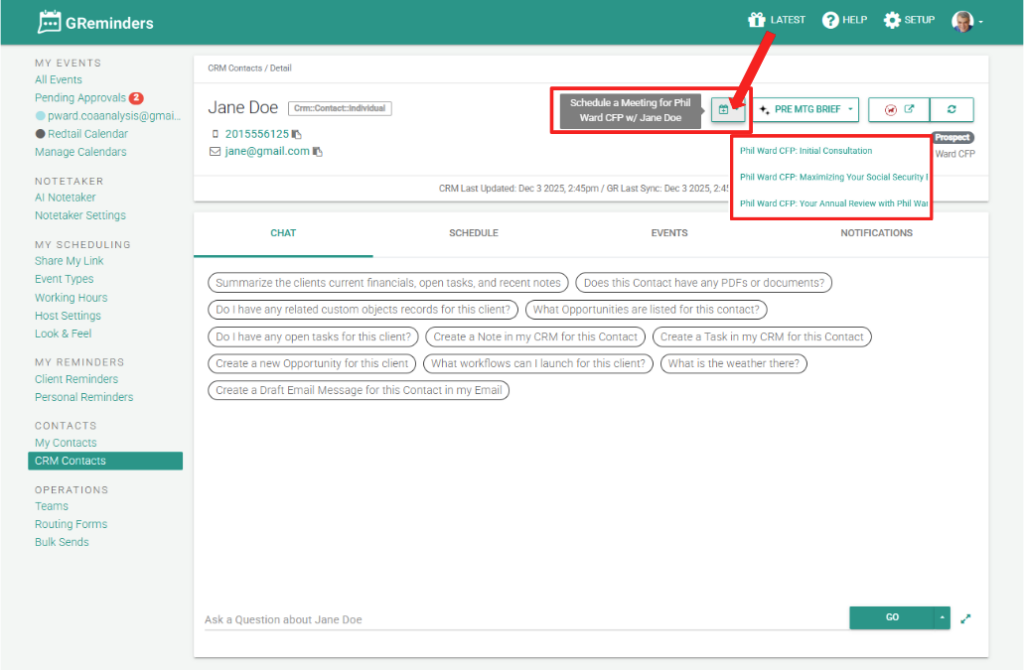Open Pending Approvals in sidebar
1024x670 pixels.
click(80, 98)
